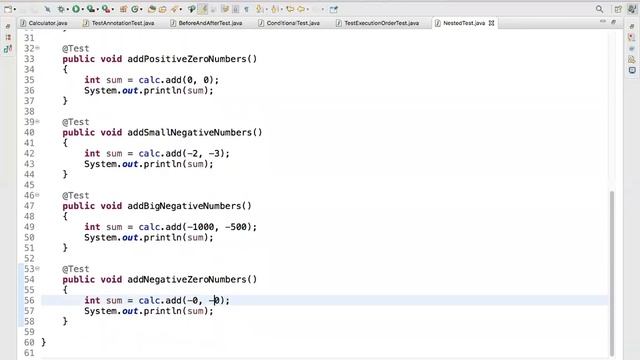Open External Tools dropdown arrow

click(x=112, y=9)
